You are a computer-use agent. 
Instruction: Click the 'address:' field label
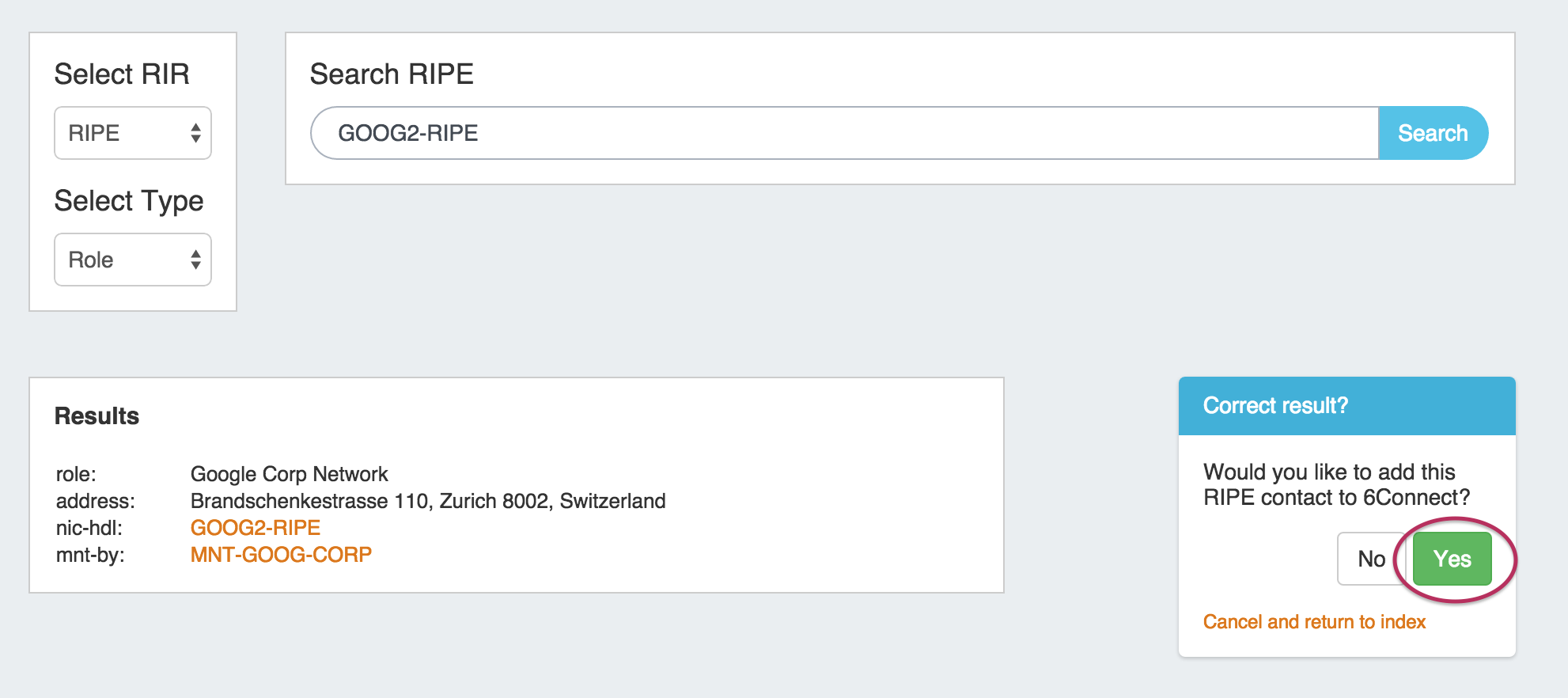96,501
